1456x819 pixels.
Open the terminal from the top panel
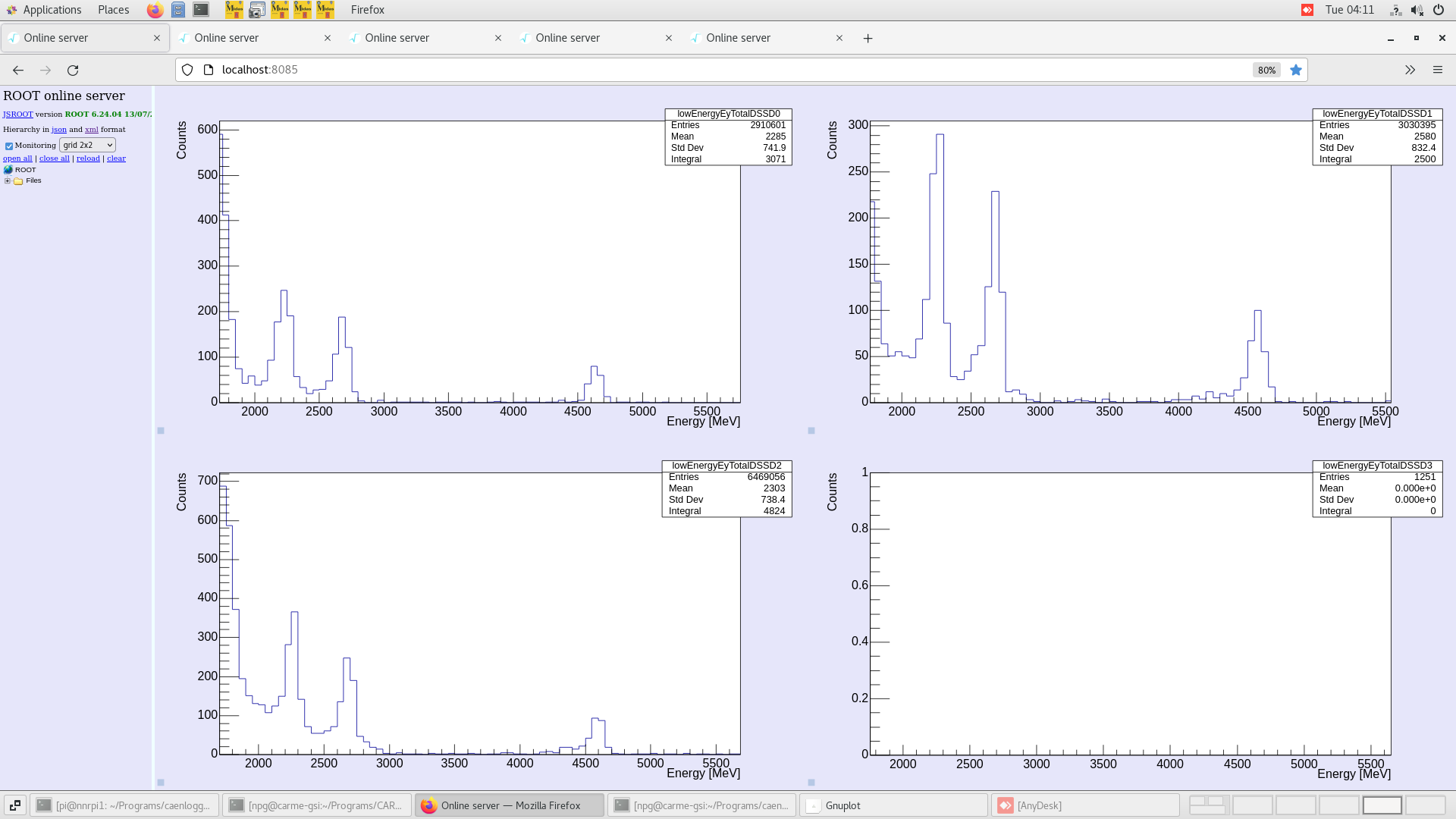click(x=200, y=10)
